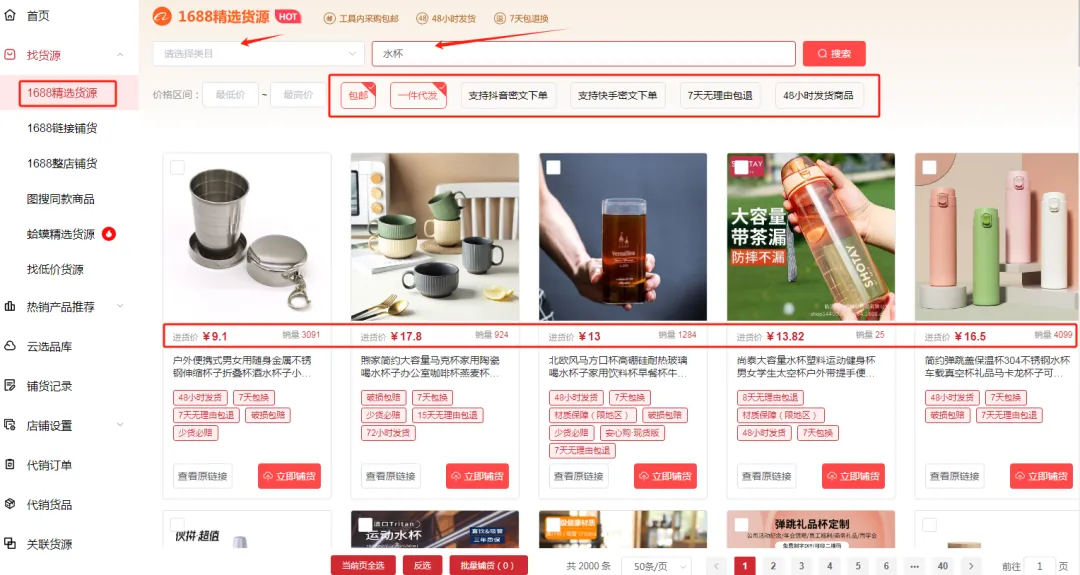Click the 48小时发货 icon at top

(422, 19)
